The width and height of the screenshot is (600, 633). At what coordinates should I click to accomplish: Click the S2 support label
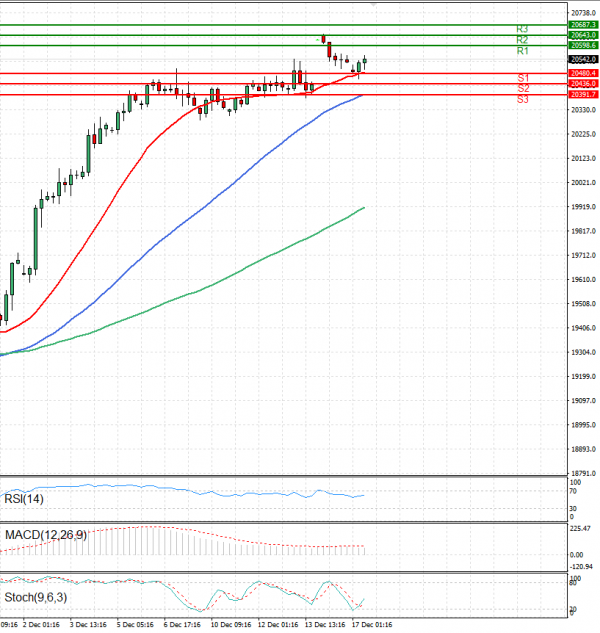[523, 88]
